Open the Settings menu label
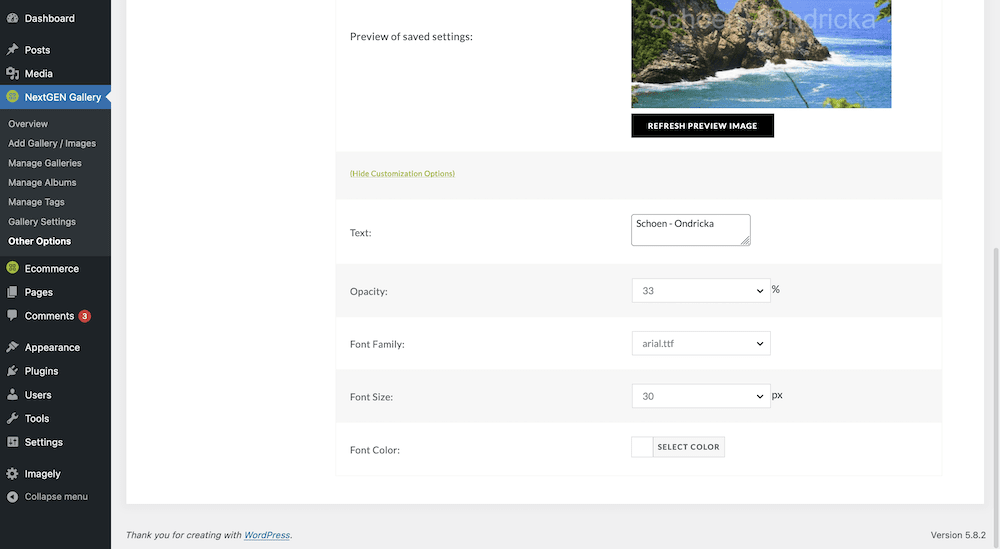 pyautogui.click(x=43, y=442)
